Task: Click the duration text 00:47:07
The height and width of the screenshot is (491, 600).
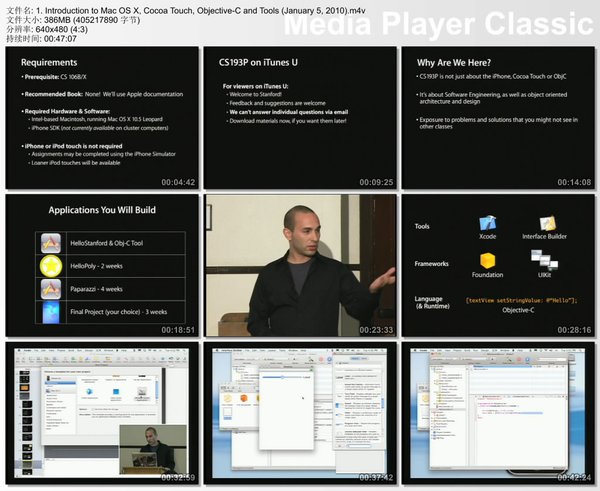Action: point(60,39)
